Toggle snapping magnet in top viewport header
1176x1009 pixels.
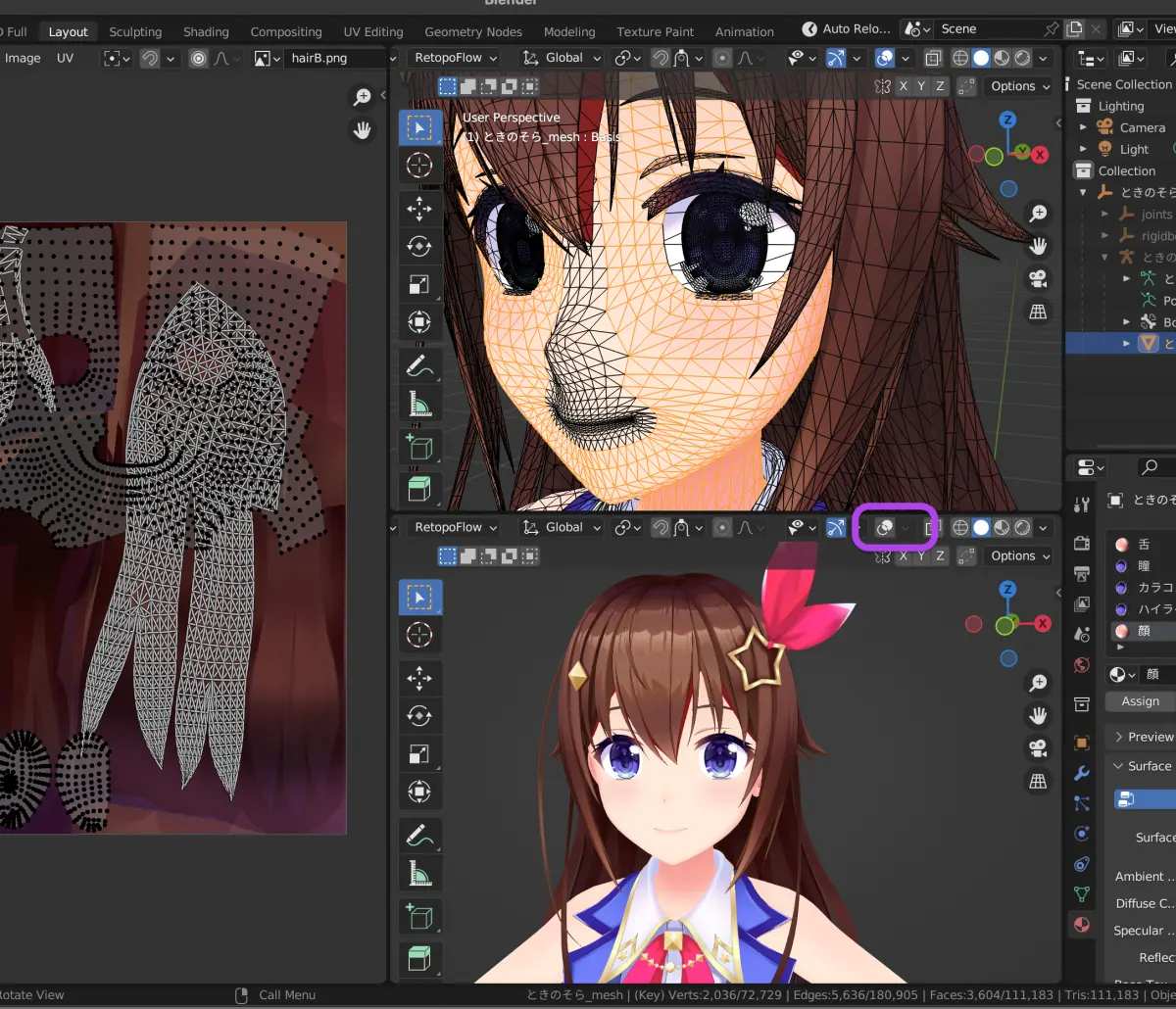(x=661, y=58)
